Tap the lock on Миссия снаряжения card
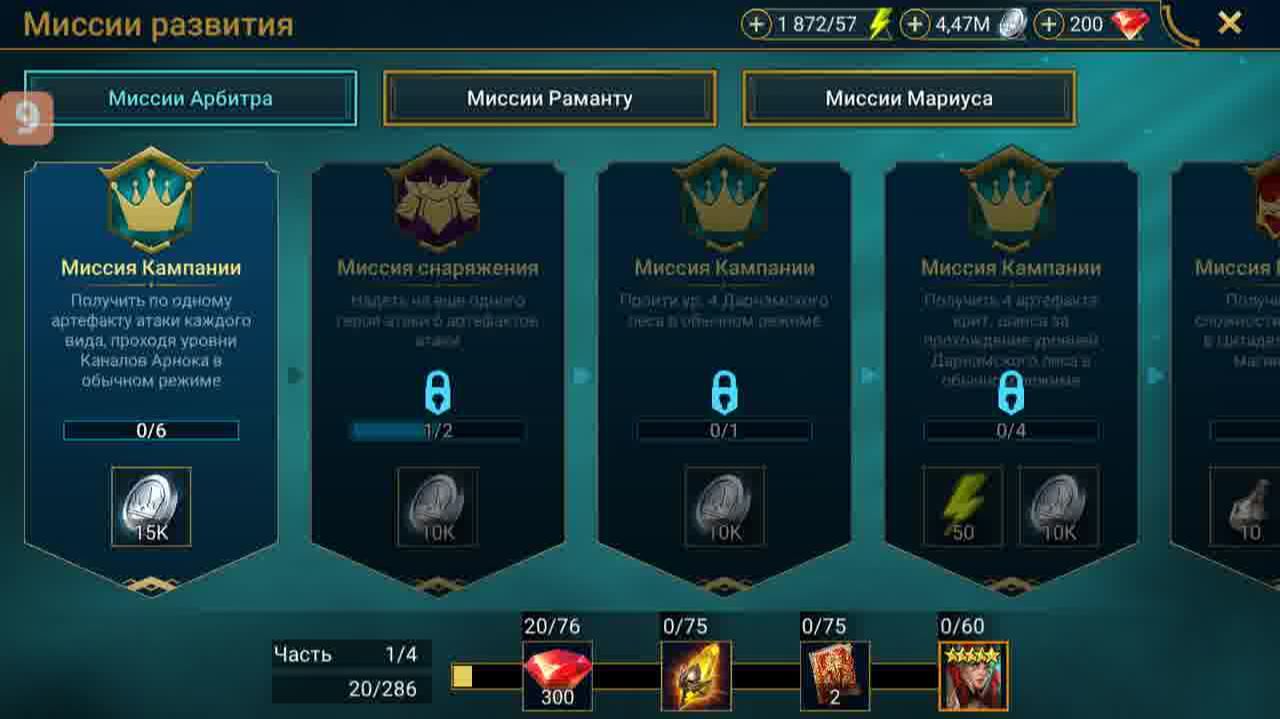1280x719 pixels. tap(438, 393)
